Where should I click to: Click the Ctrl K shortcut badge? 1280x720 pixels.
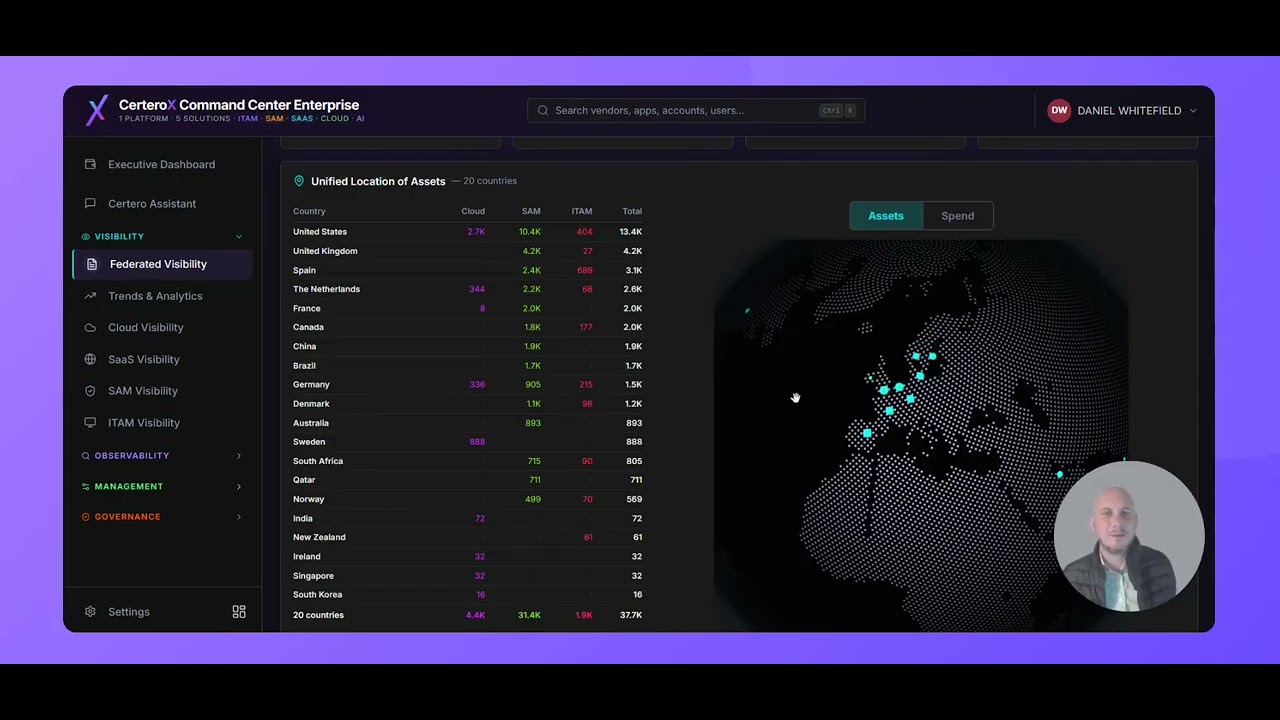tap(837, 110)
